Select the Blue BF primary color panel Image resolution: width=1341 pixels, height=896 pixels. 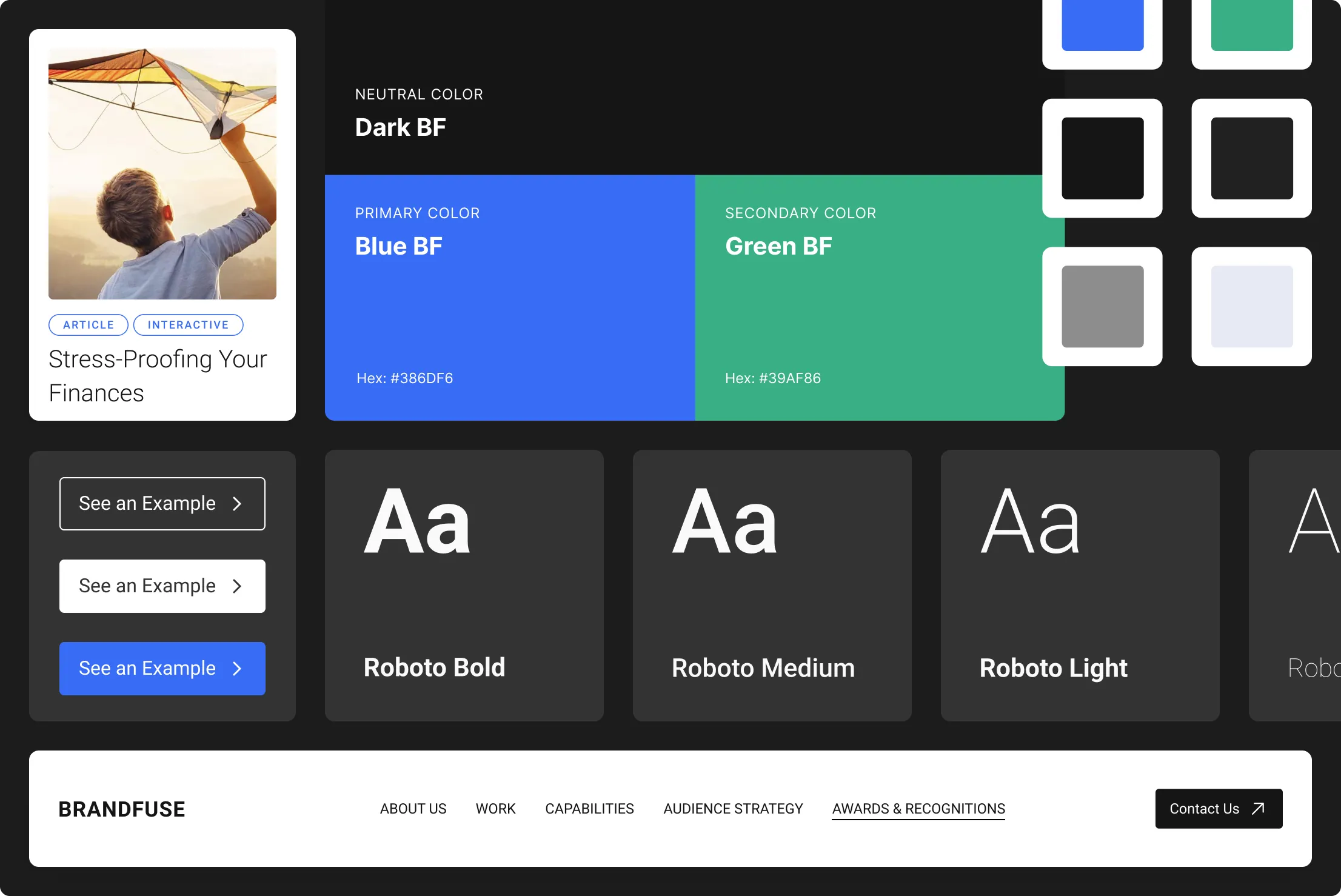click(509, 298)
